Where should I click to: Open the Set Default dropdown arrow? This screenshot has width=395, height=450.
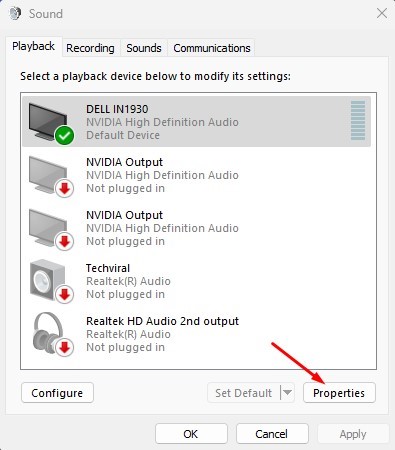pos(287,393)
